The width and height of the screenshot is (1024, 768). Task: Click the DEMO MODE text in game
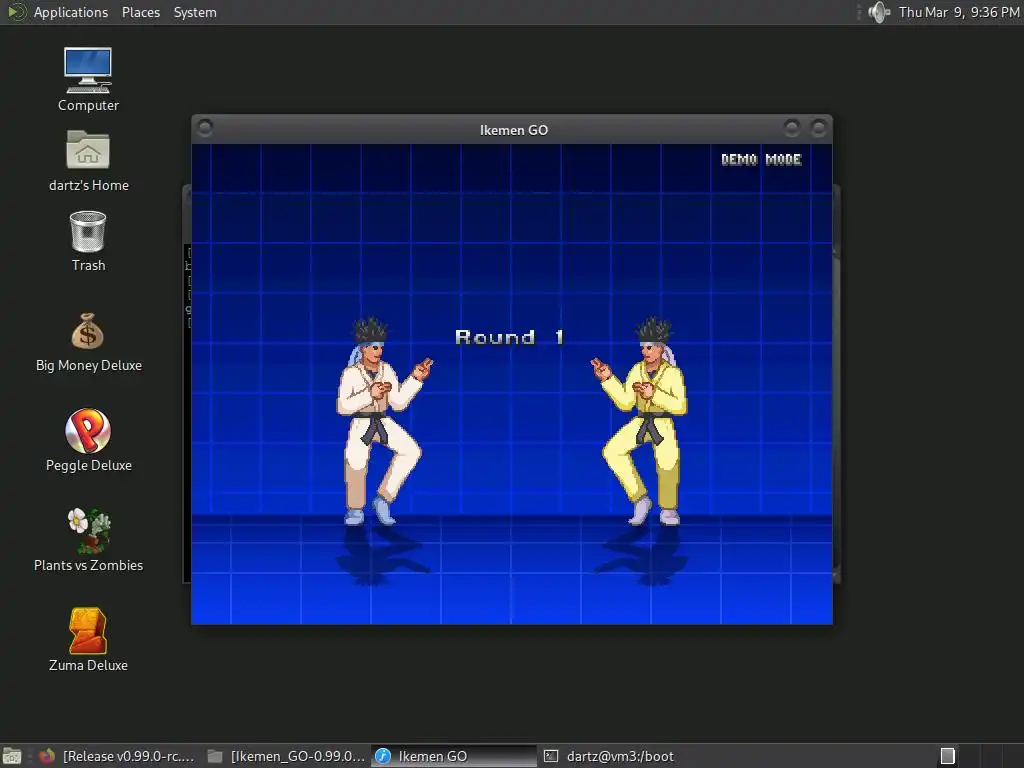tap(761, 159)
